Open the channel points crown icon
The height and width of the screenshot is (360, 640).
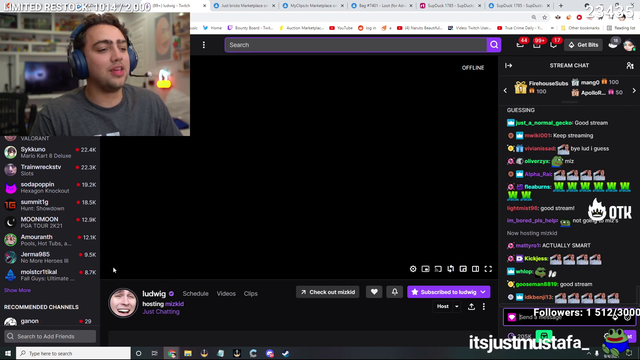pos(613,44)
